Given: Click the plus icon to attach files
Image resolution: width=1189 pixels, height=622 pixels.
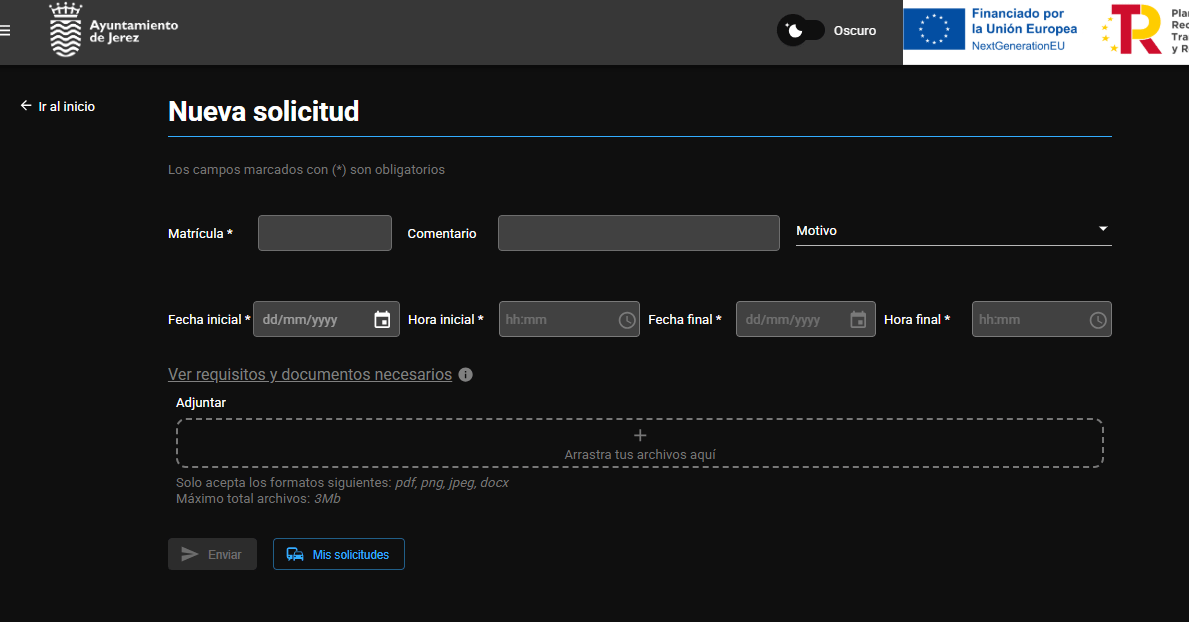Looking at the screenshot, I should tap(640, 435).
